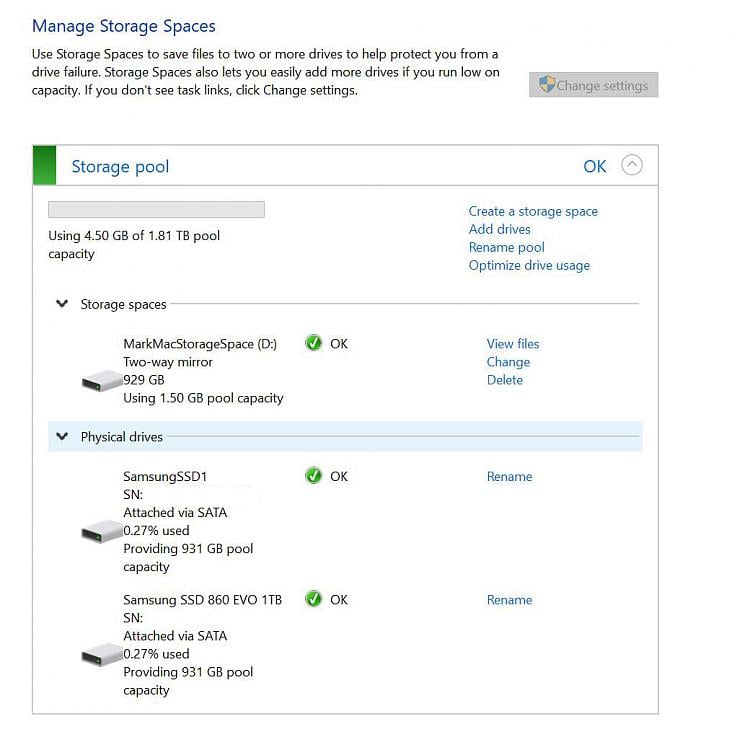Screen dimensions: 737x750
Task: Run Optimize drive usage
Action: pos(529,265)
